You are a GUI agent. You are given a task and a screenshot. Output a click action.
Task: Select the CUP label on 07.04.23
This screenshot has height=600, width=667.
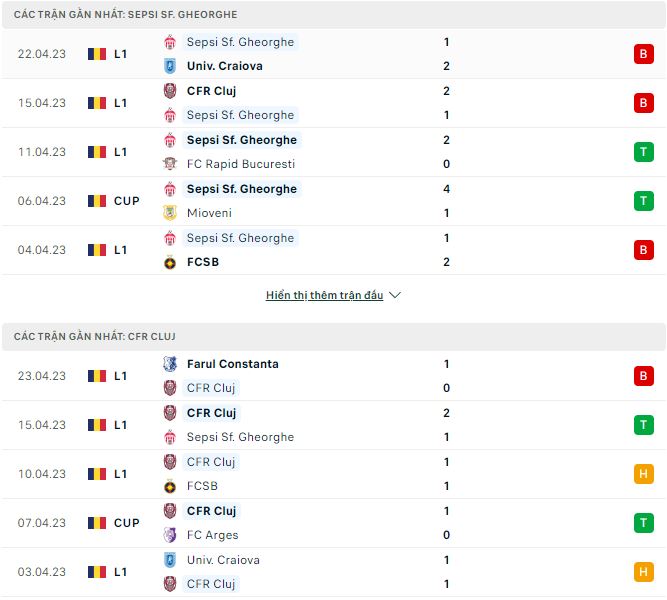126,523
